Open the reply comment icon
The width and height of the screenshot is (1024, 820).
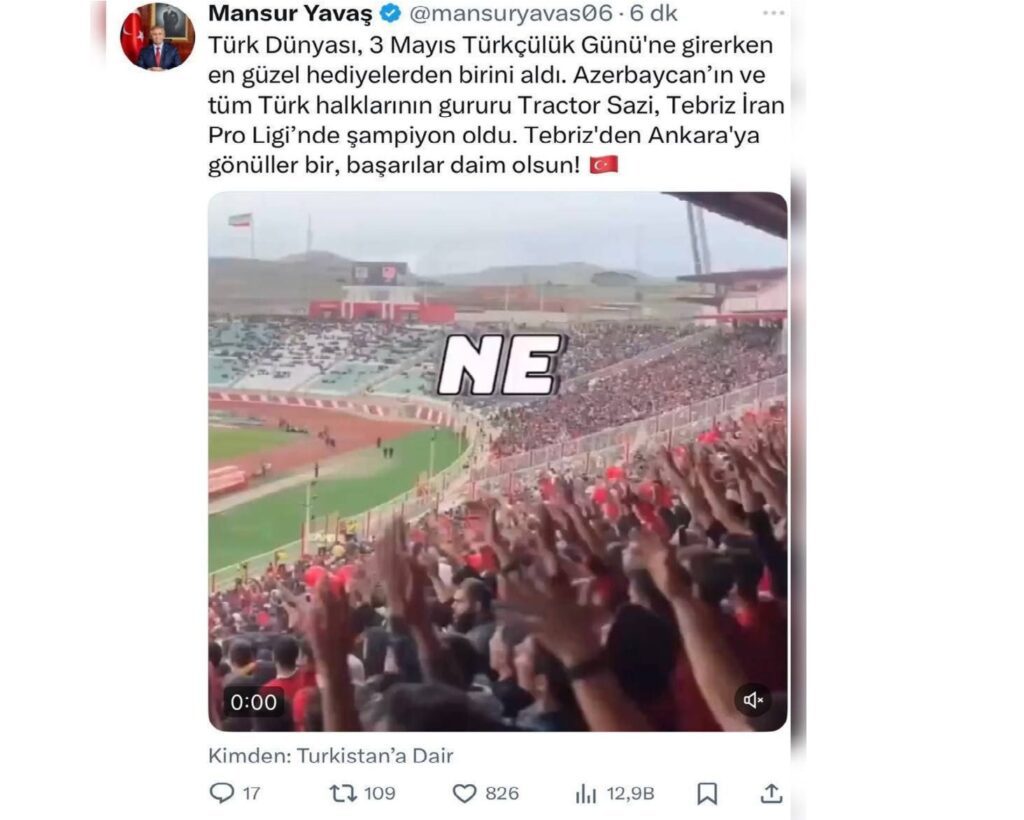click(221, 793)
